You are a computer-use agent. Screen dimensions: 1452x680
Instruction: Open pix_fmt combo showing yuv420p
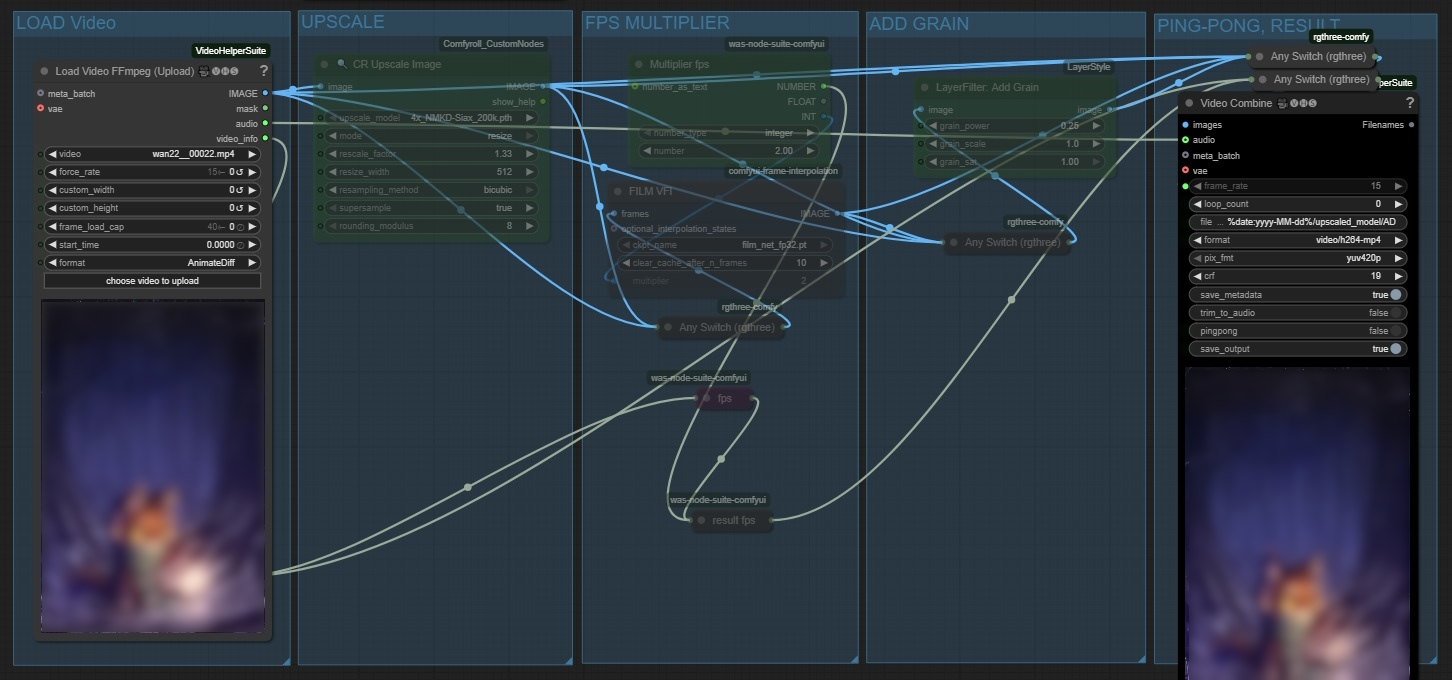coord(1297,258)
